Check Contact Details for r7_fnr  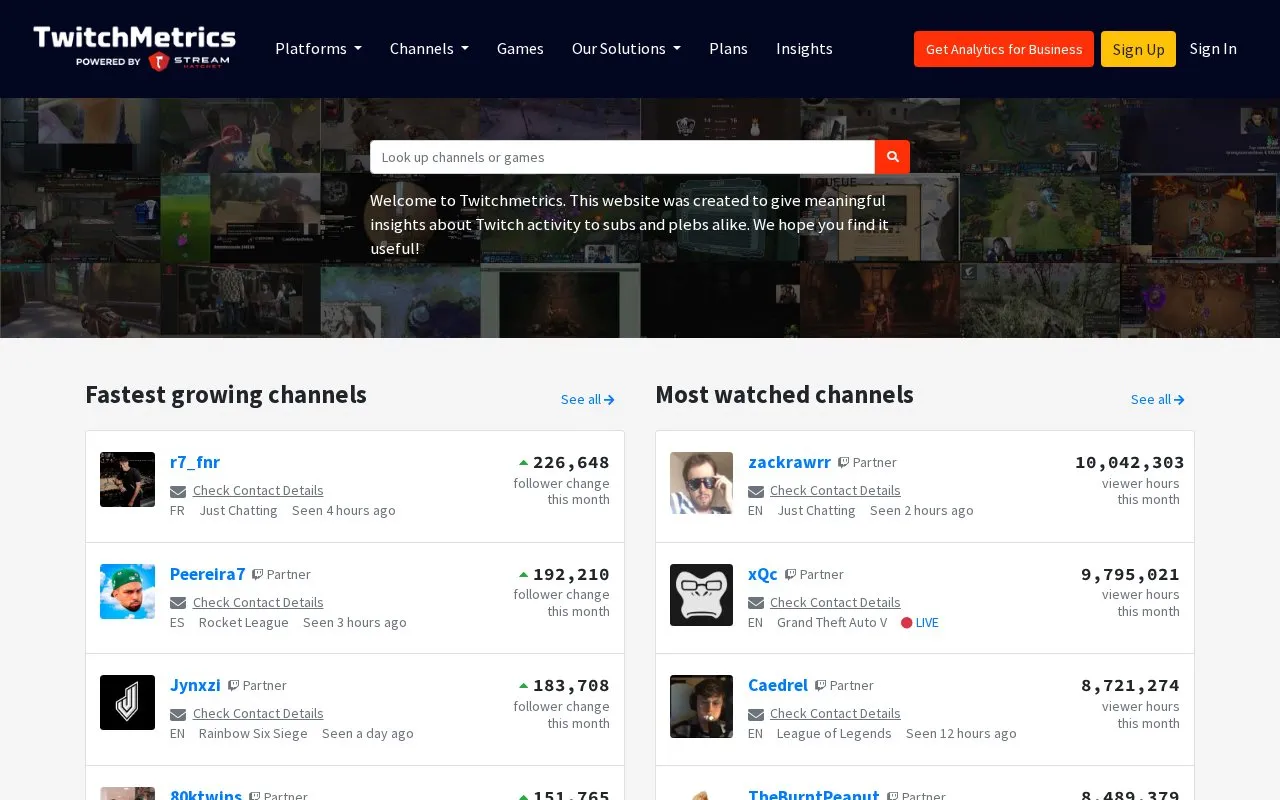[x=258, y=490]
